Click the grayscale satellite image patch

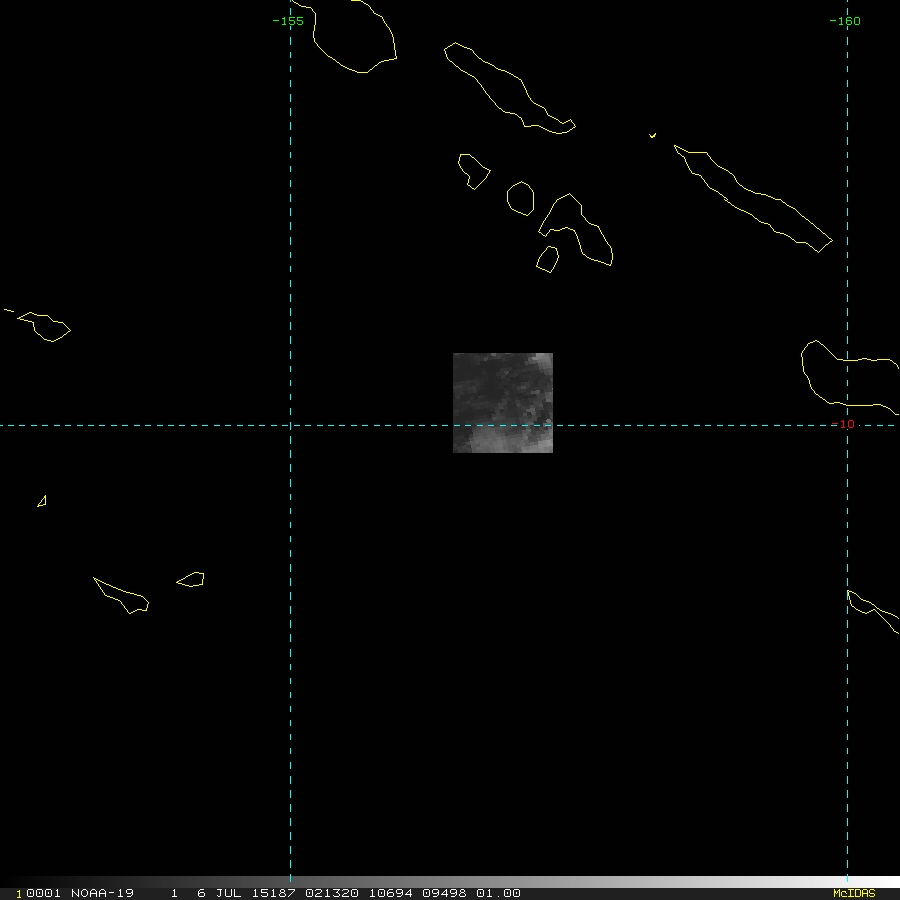503,403
